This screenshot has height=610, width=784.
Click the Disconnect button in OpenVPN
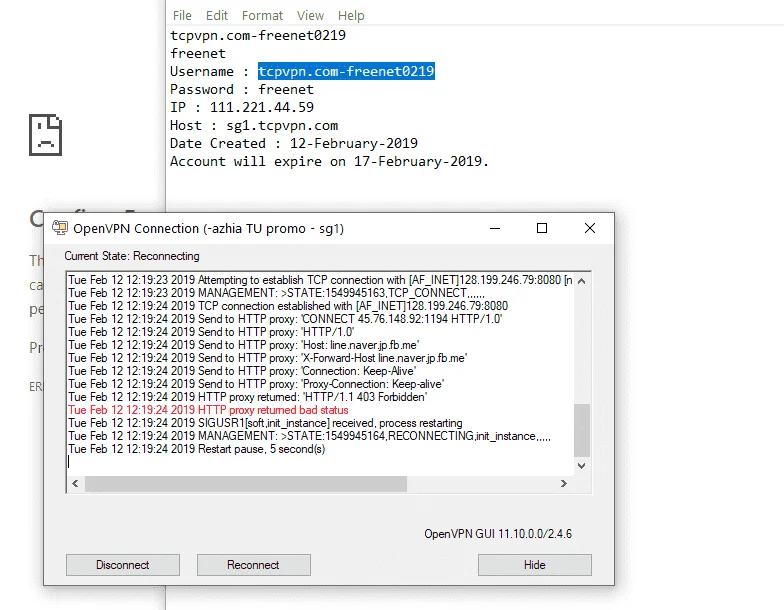pos(122,564)
